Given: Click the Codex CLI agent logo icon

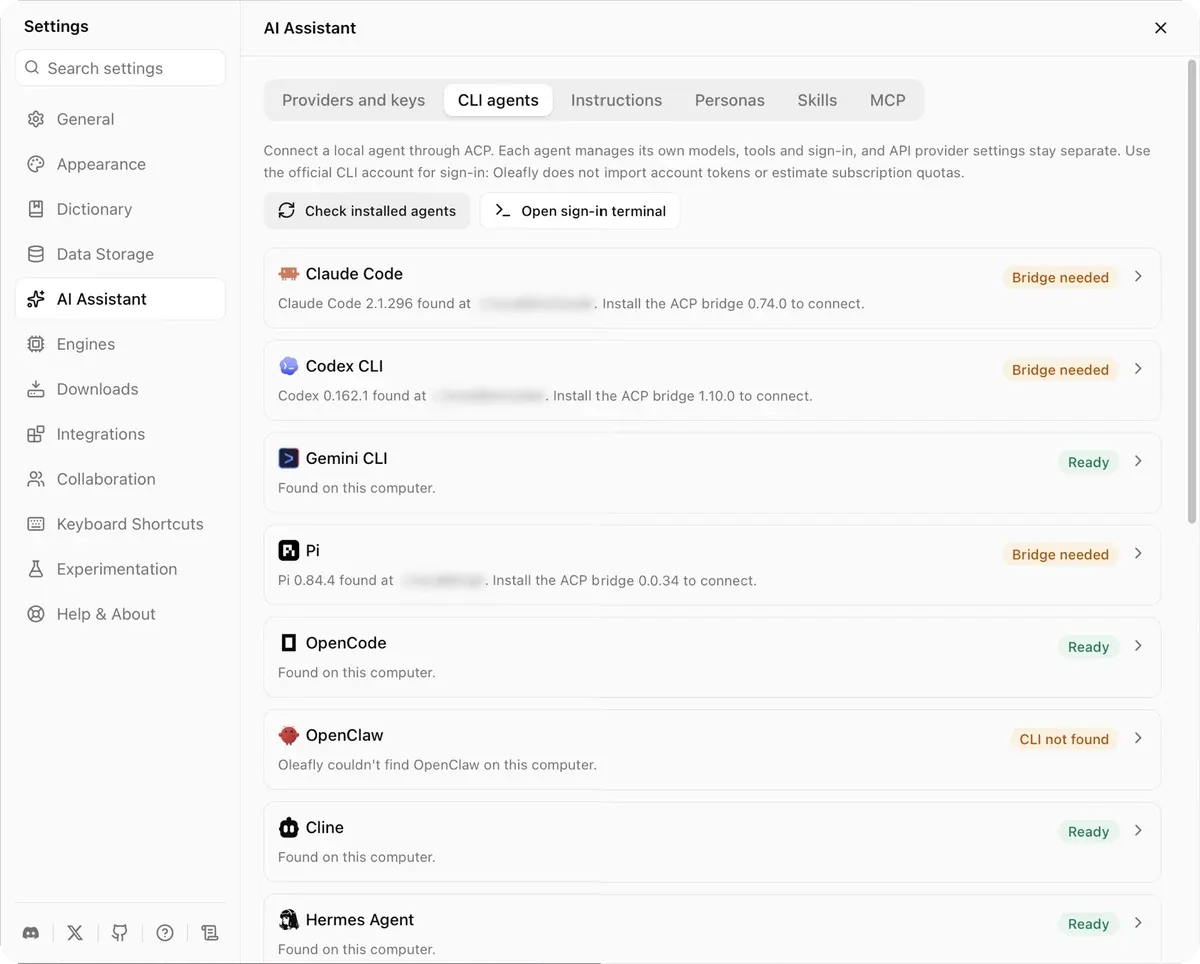Looking at the screenshot, I should pos(289,366).
